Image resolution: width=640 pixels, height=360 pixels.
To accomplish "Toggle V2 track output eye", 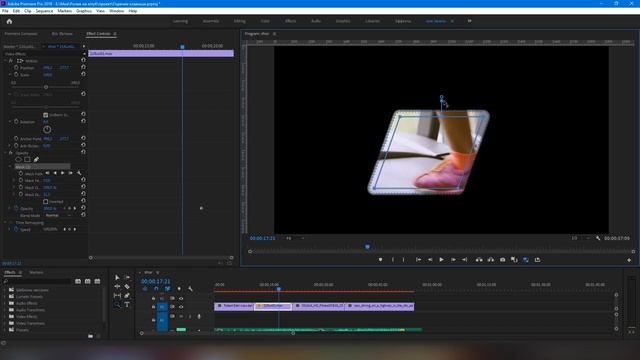I will coord(181,298).
